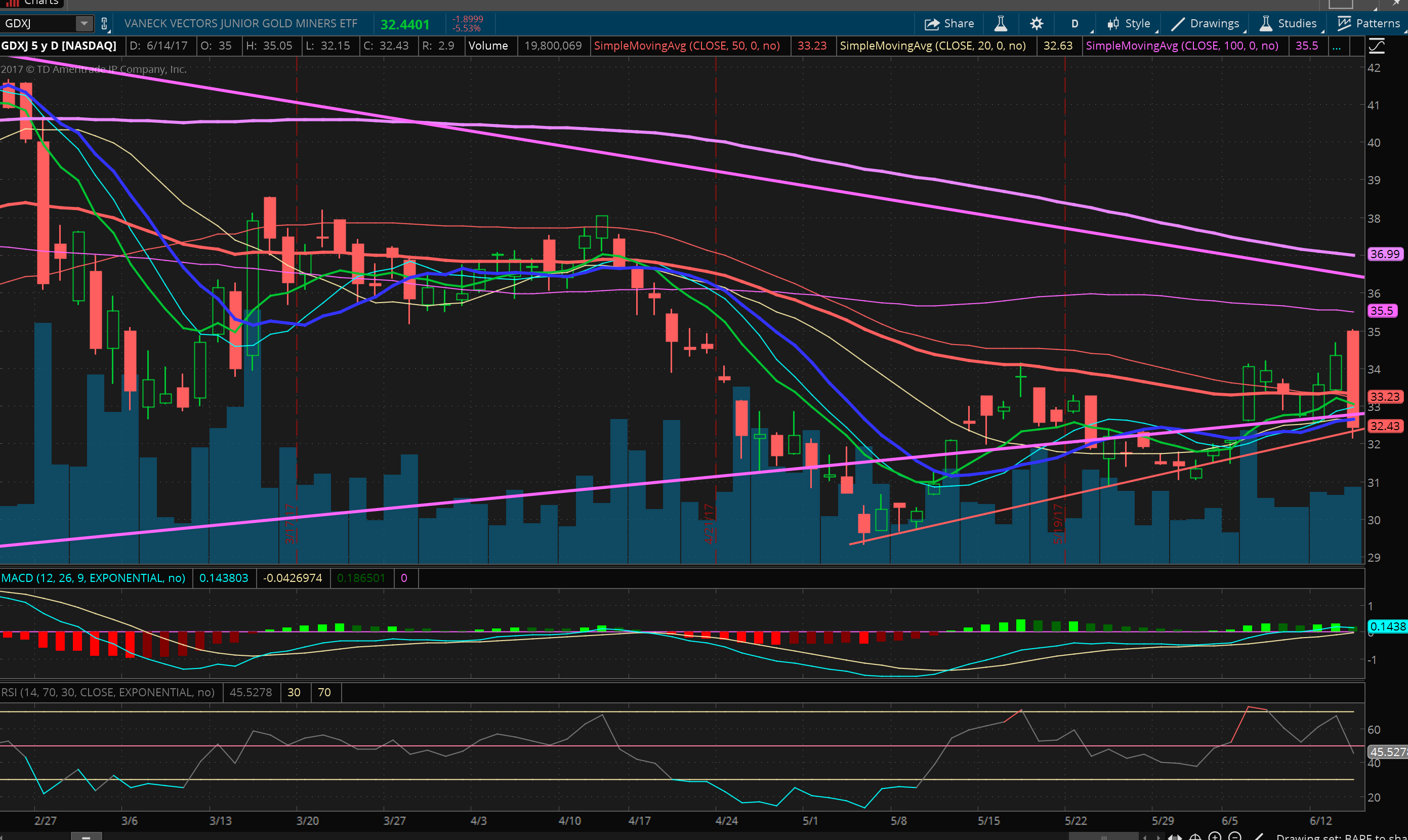This screenshot has height=840, width=1408.
Task: Open the Drawings menu
Action: [1205, 24]
